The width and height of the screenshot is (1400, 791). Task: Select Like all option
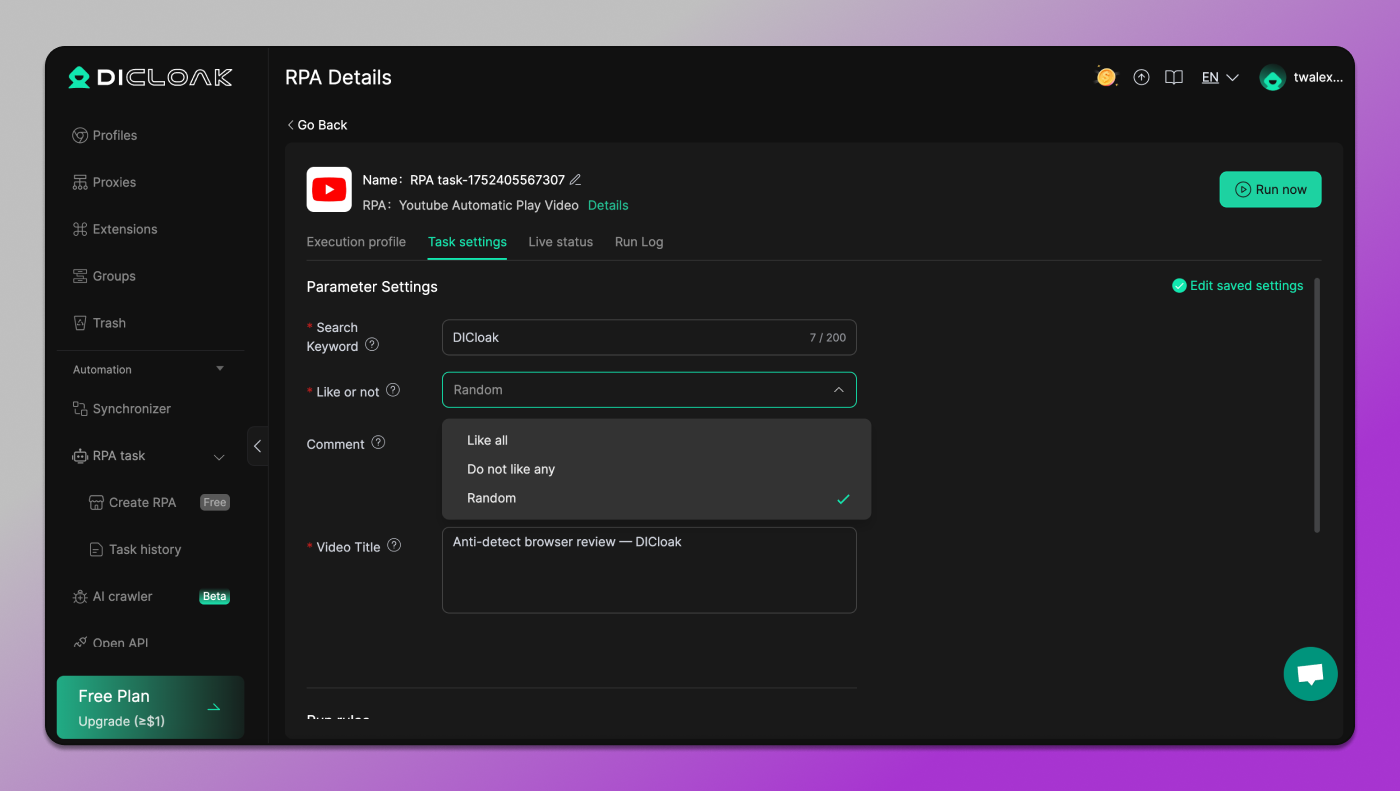tap(656, 440)
